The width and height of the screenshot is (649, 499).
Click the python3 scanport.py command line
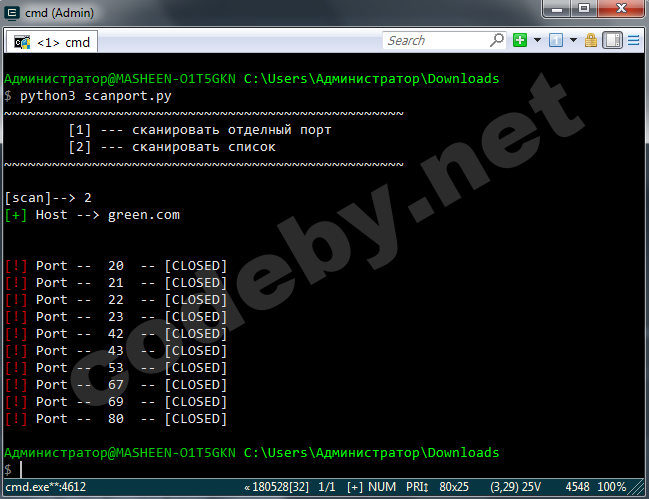click(x=95, y=96)
